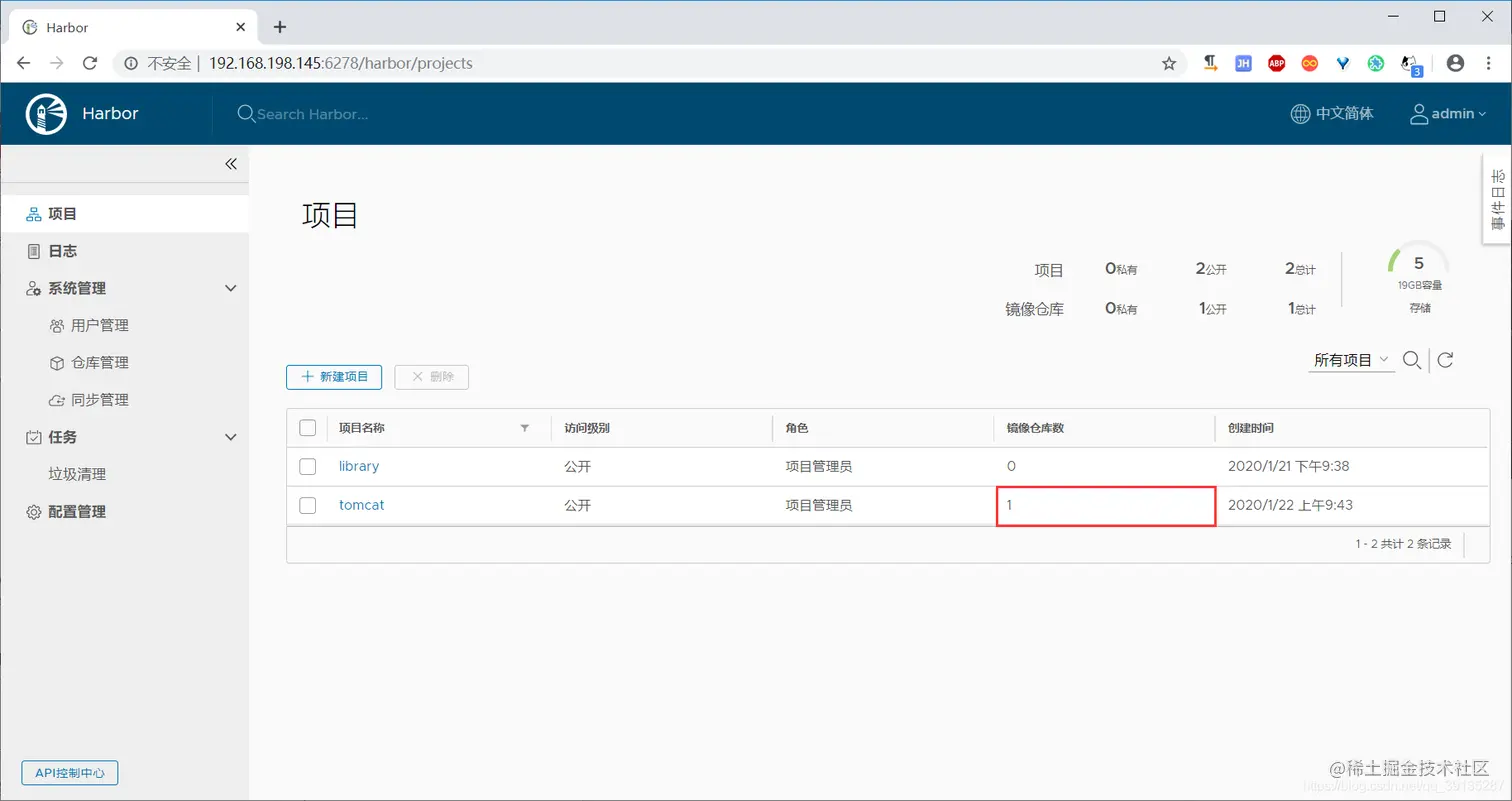Screen dimensions: 1512x801
Task: Click the 公开 access level in library row
Action: point(577,466)
